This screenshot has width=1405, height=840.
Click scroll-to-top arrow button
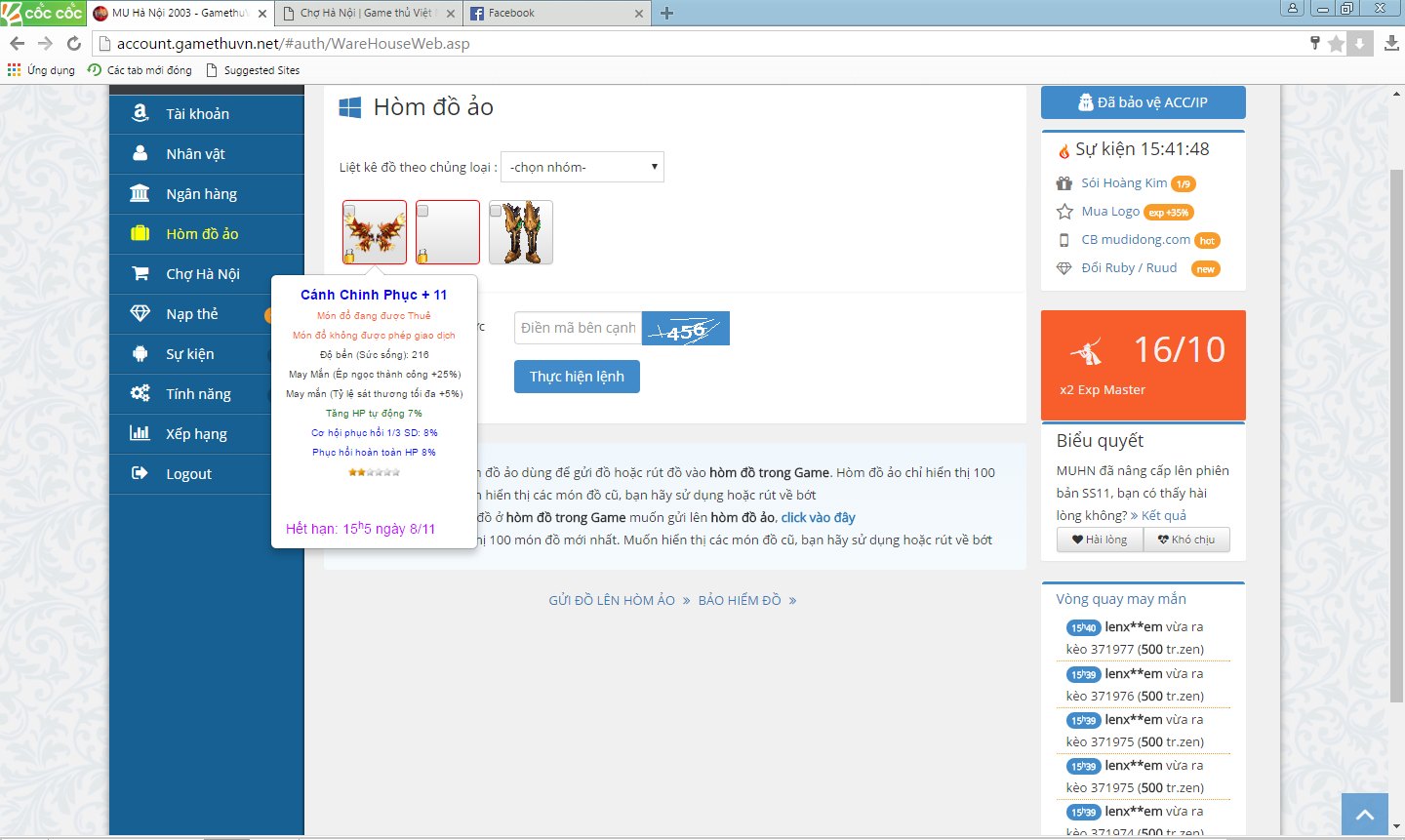click(x=1364, y=814)
